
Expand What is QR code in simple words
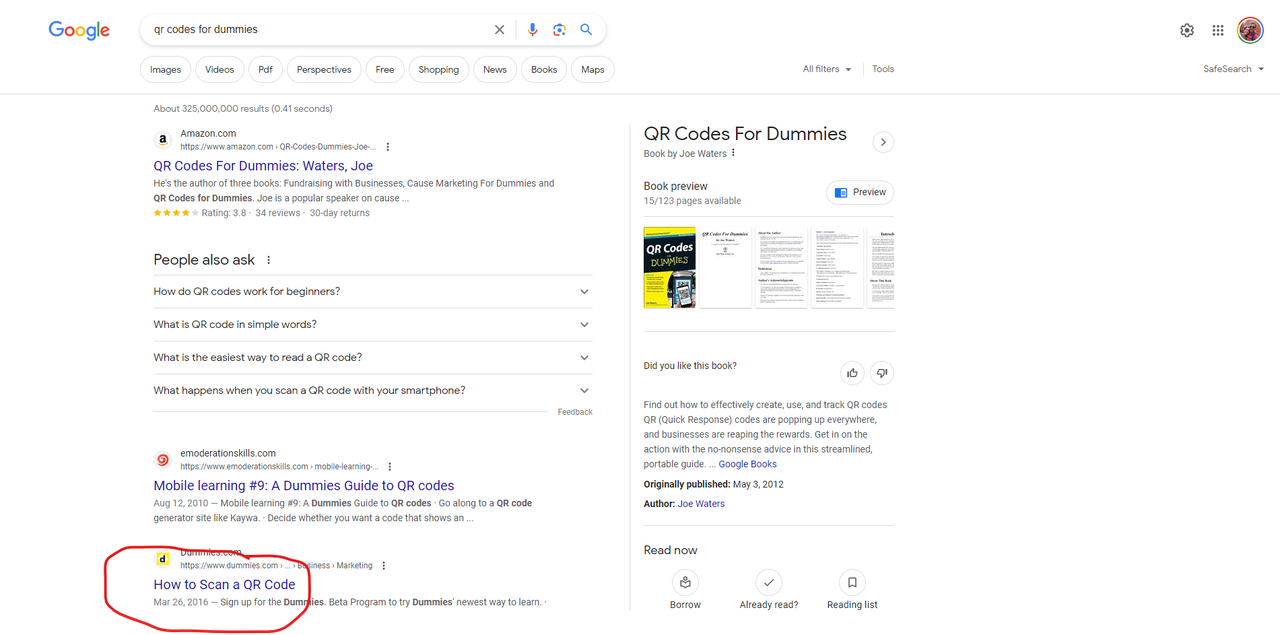click(x=372, y=325)
